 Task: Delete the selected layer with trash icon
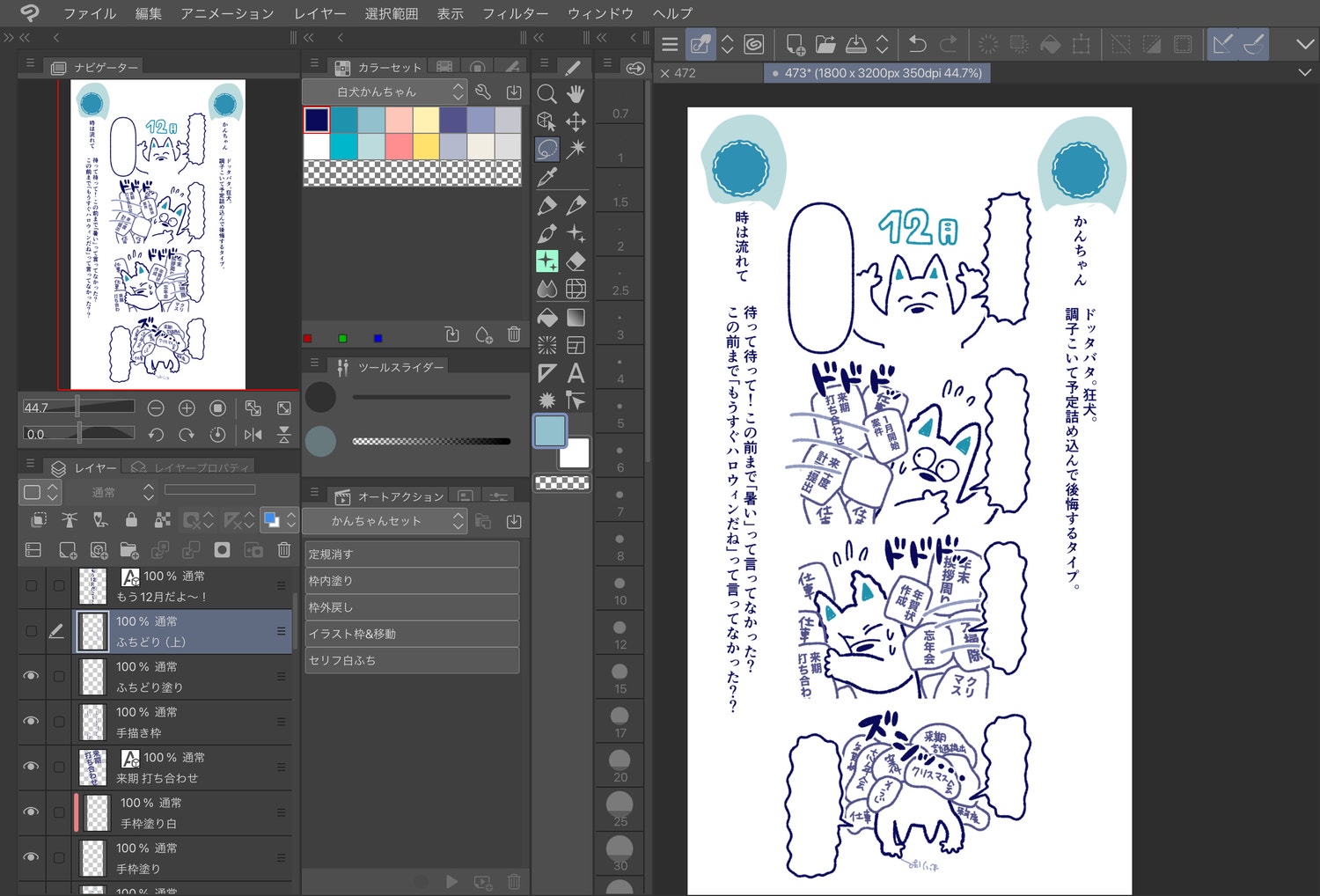(283, 550)
